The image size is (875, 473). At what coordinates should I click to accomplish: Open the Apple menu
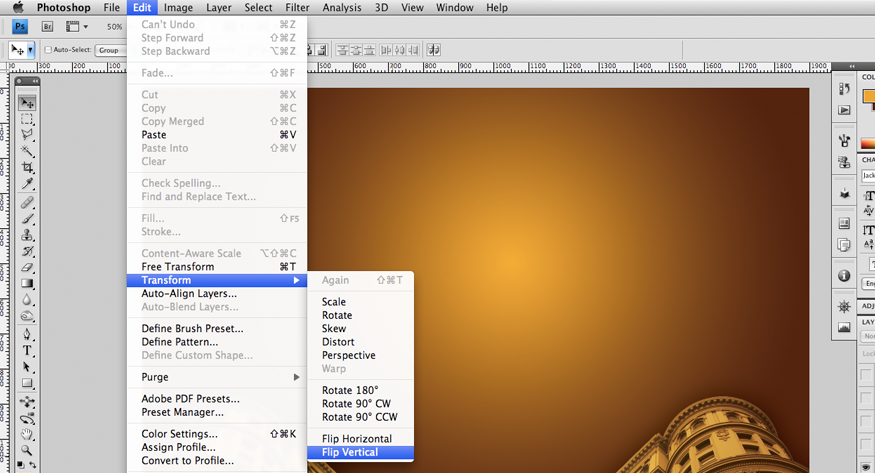(x=18, y=7)
